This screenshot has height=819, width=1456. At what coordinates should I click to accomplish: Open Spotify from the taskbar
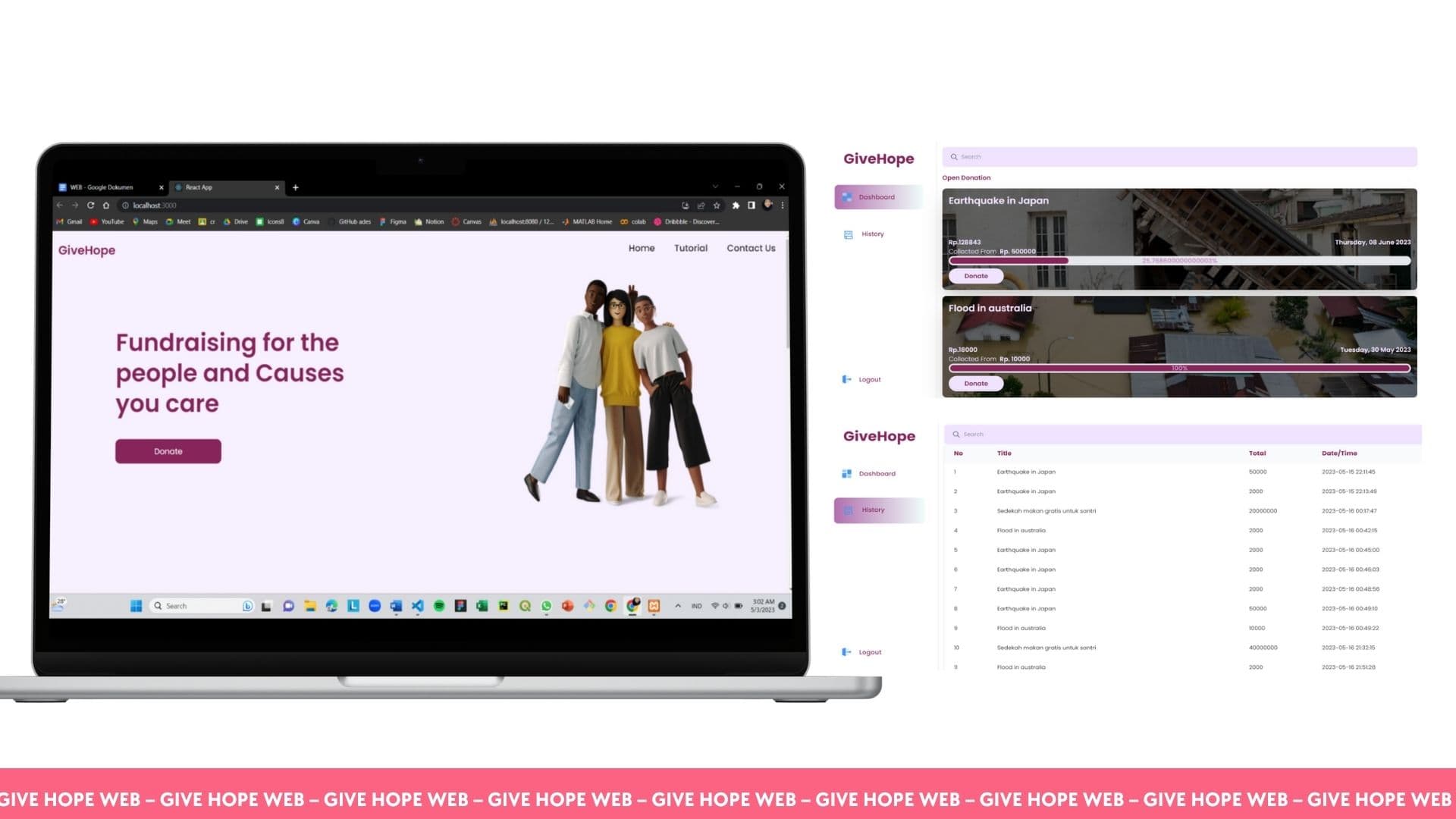438,605
